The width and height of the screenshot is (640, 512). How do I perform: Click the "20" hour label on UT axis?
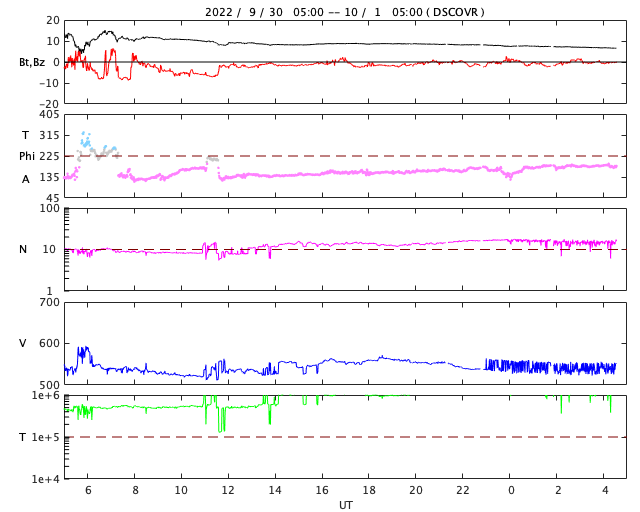coord(416,490)
